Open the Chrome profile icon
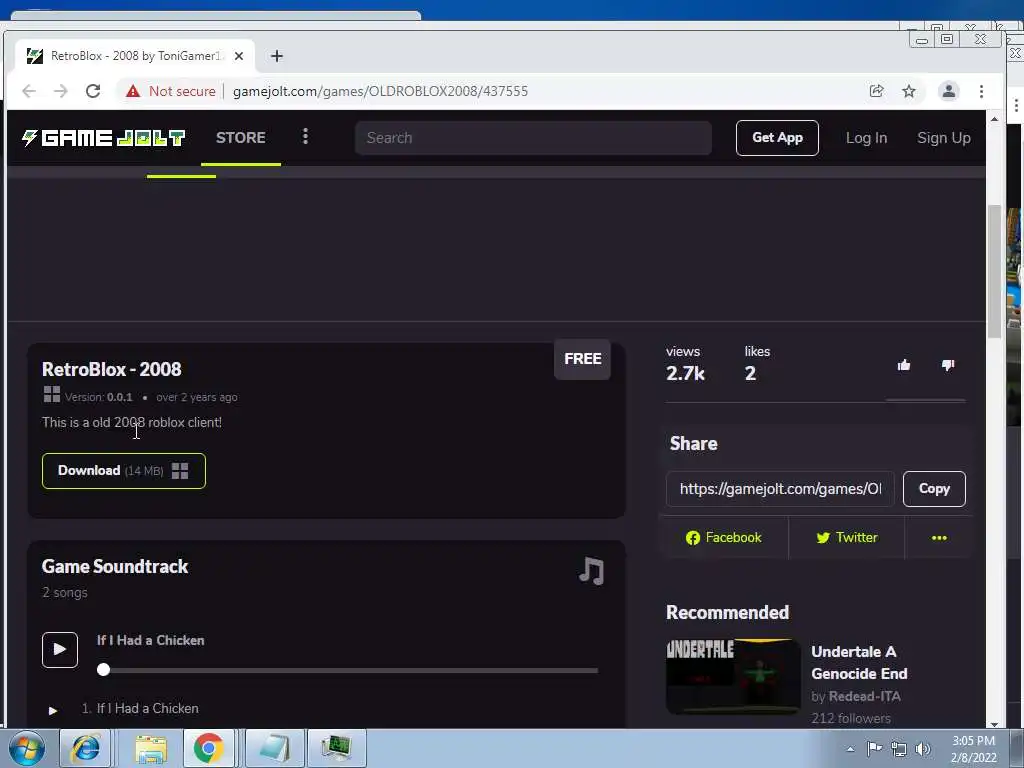The height and width of the screenshot is (768, 1024). (x=948, y=91)
